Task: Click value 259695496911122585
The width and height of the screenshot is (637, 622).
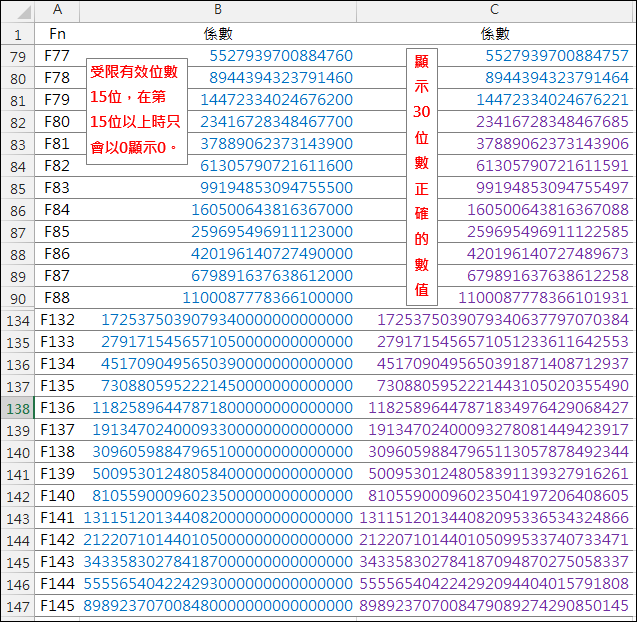Action: (548, 232)
